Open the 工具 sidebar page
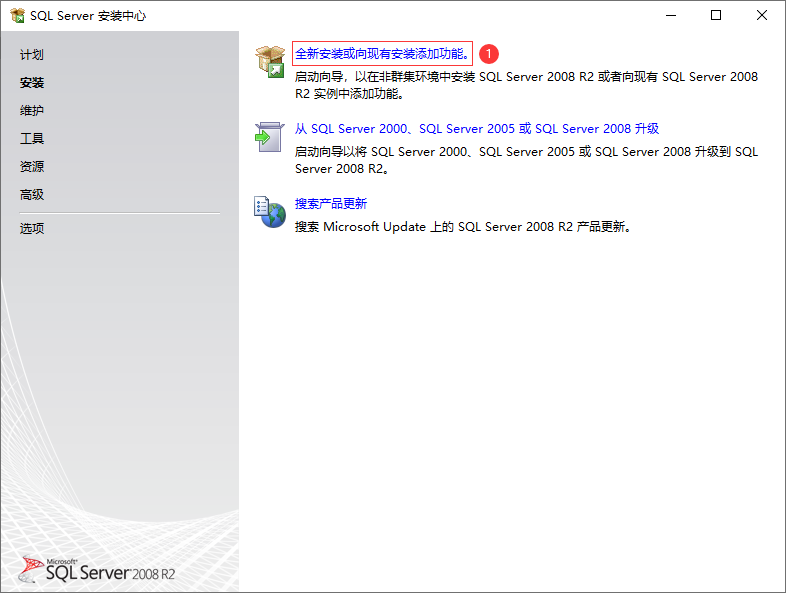Screen dimensions: 786x593 tap(32, 138)
